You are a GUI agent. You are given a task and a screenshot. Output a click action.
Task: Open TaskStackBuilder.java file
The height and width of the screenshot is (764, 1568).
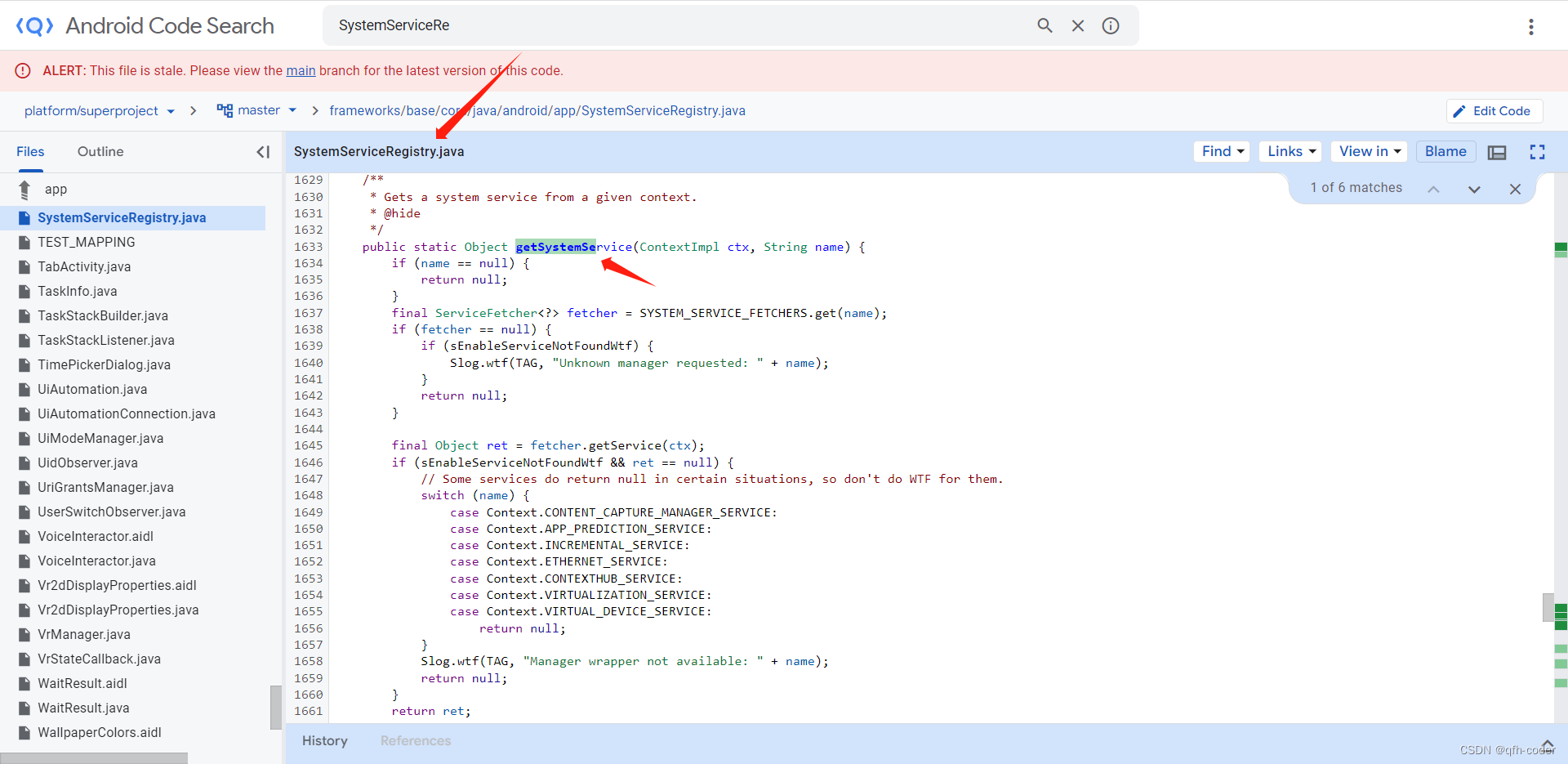(103, 316)
